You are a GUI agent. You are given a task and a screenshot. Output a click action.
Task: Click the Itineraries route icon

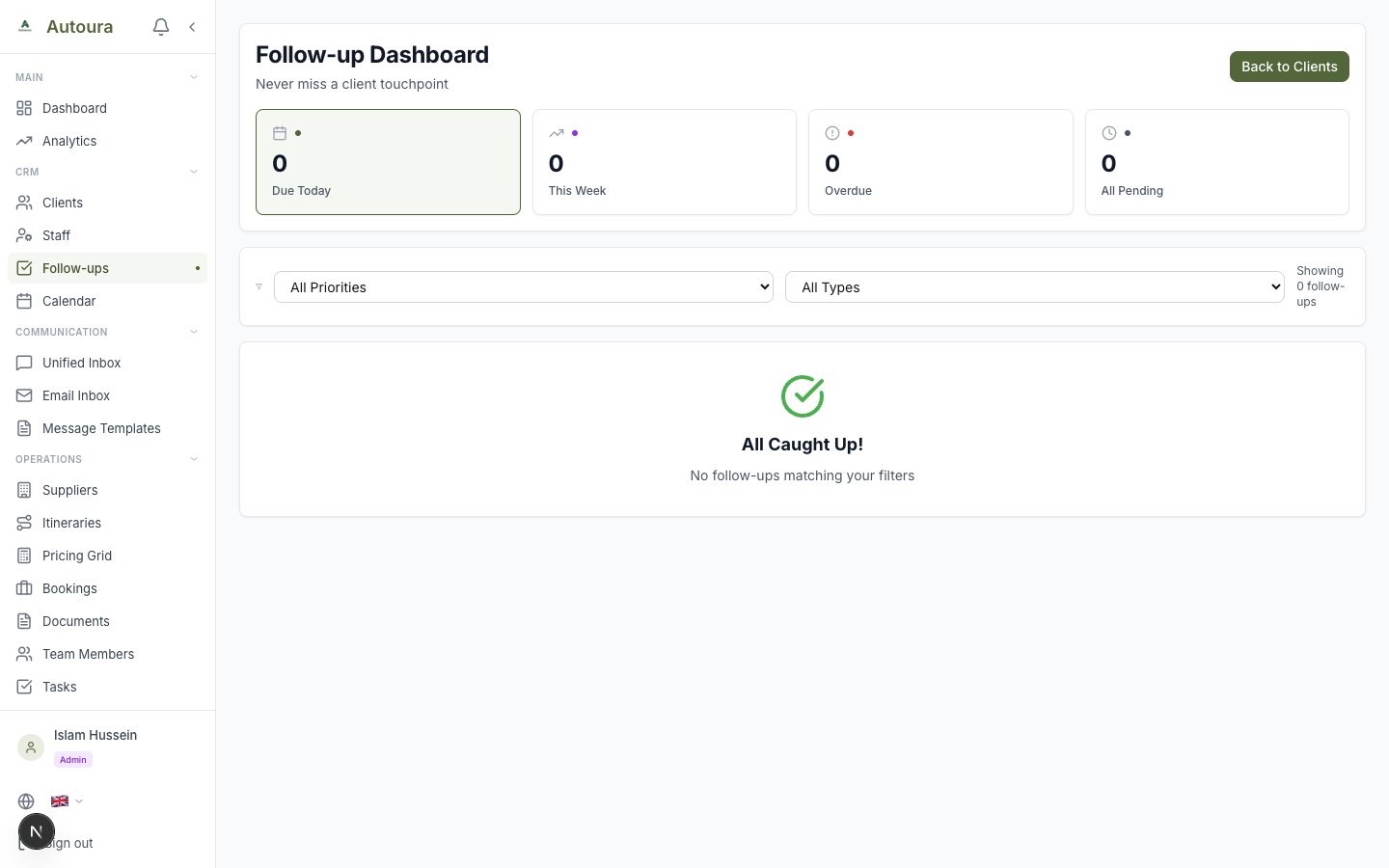click(x=24, y=523)
